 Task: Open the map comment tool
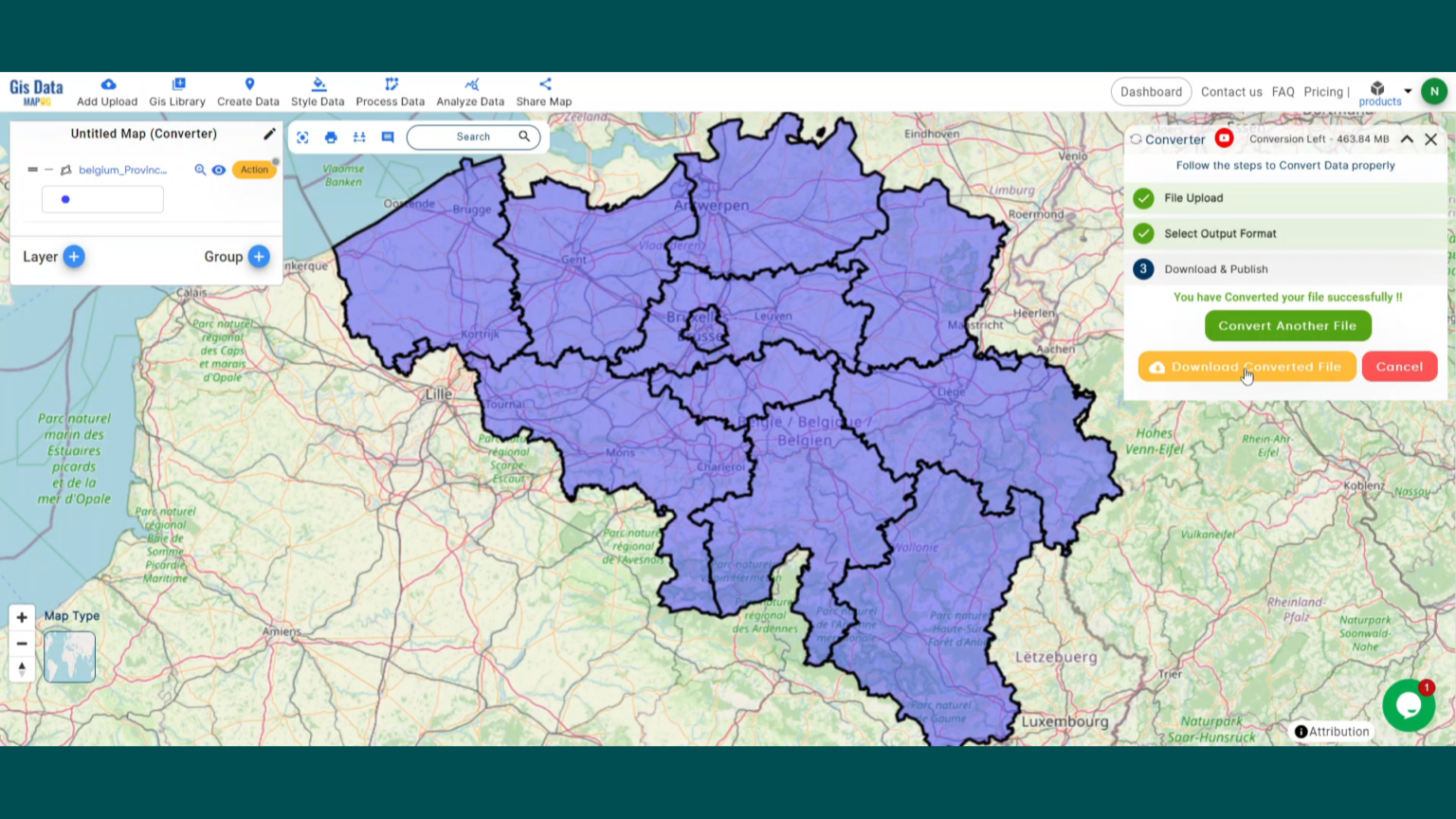coord(387,136)
